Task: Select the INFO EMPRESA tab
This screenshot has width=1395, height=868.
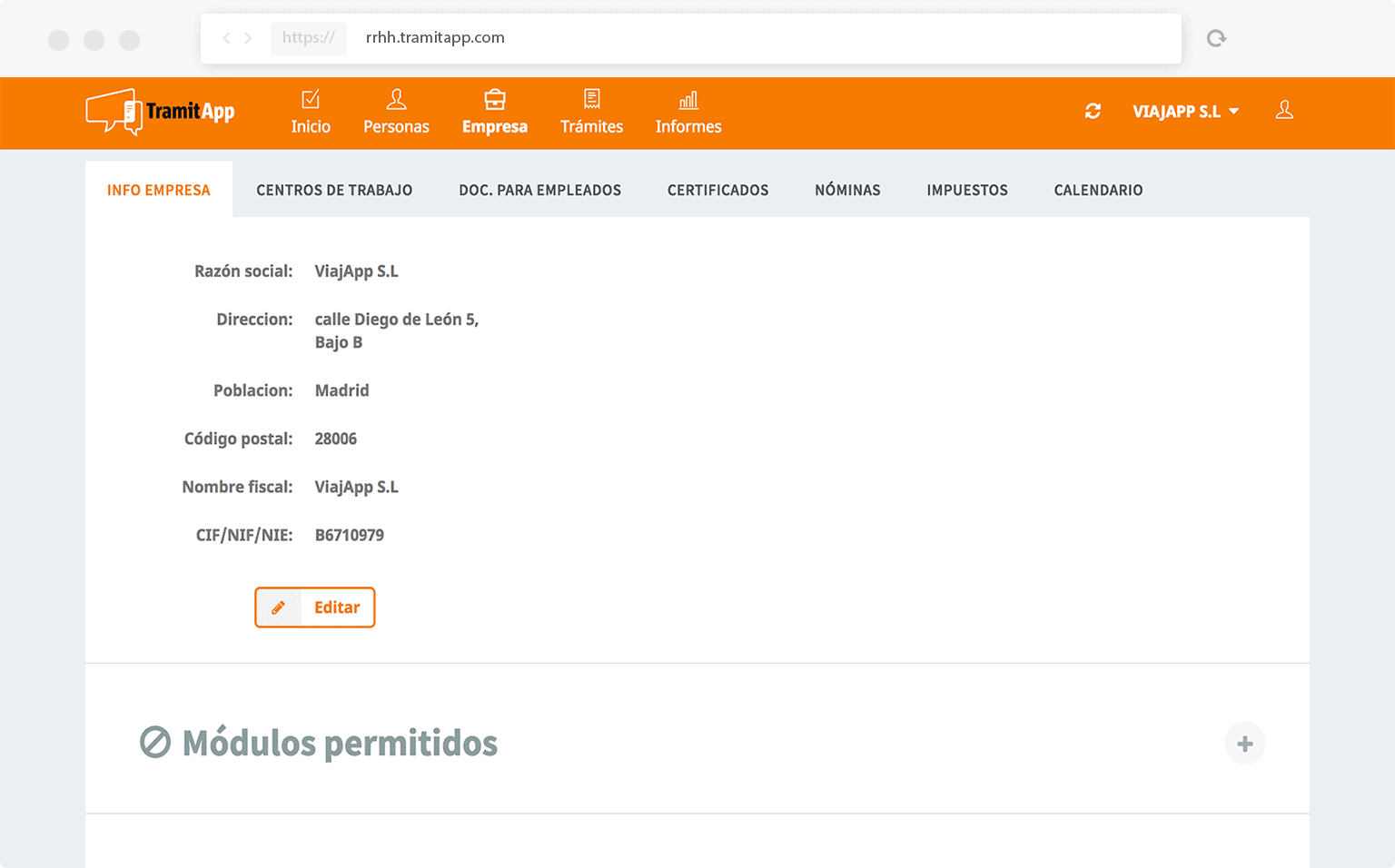Action: click(x=159, y=190)
